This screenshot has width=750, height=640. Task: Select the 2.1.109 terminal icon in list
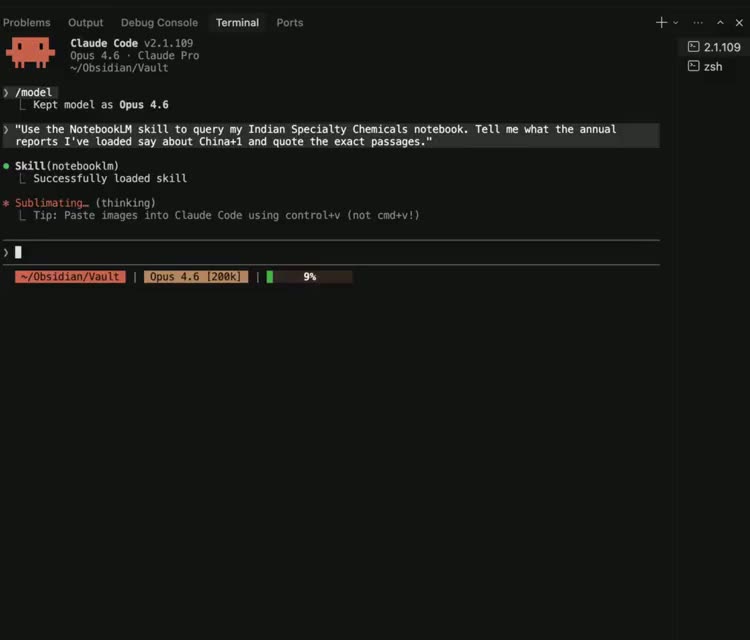click(694, 47)
